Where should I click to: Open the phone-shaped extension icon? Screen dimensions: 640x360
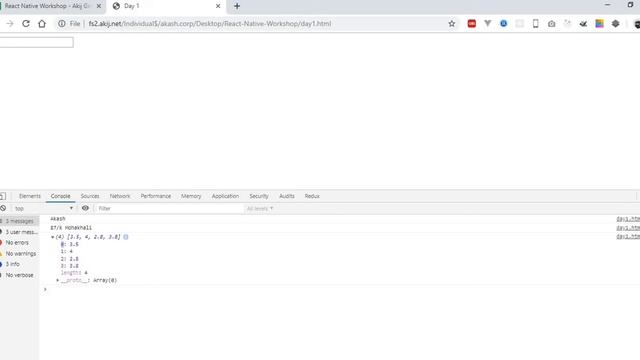tap(535, 24)
